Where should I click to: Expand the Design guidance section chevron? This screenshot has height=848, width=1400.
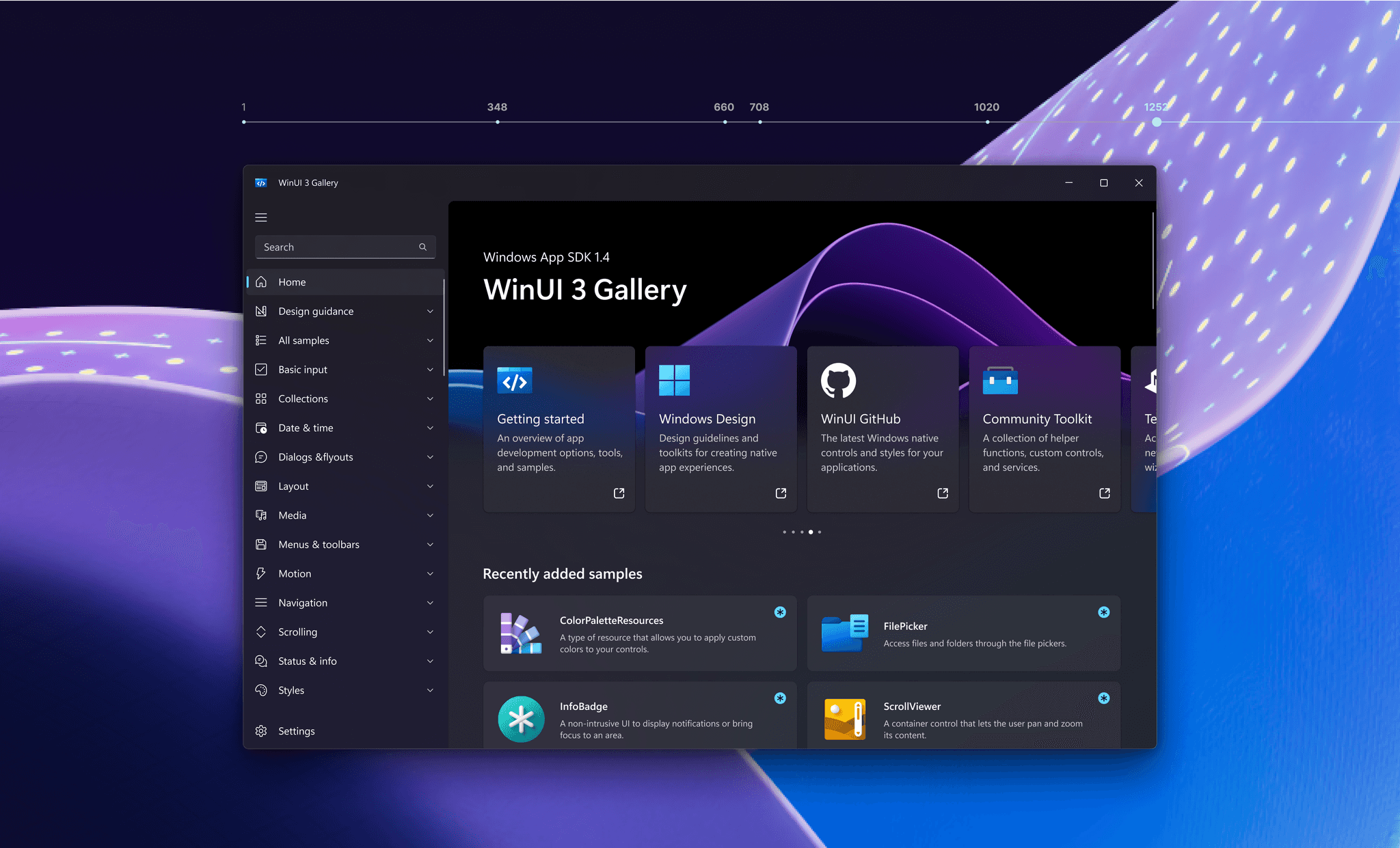click(x=430, y=311)
